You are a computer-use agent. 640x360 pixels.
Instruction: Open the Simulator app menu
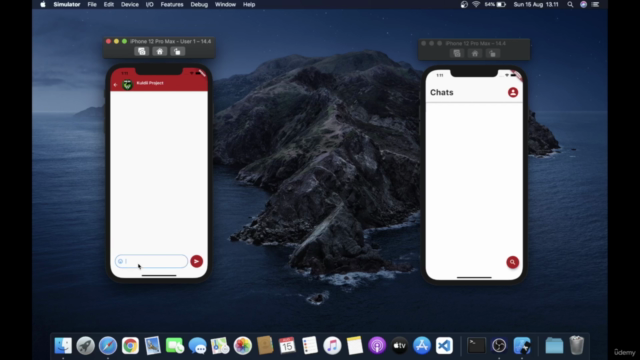[67, 4]
